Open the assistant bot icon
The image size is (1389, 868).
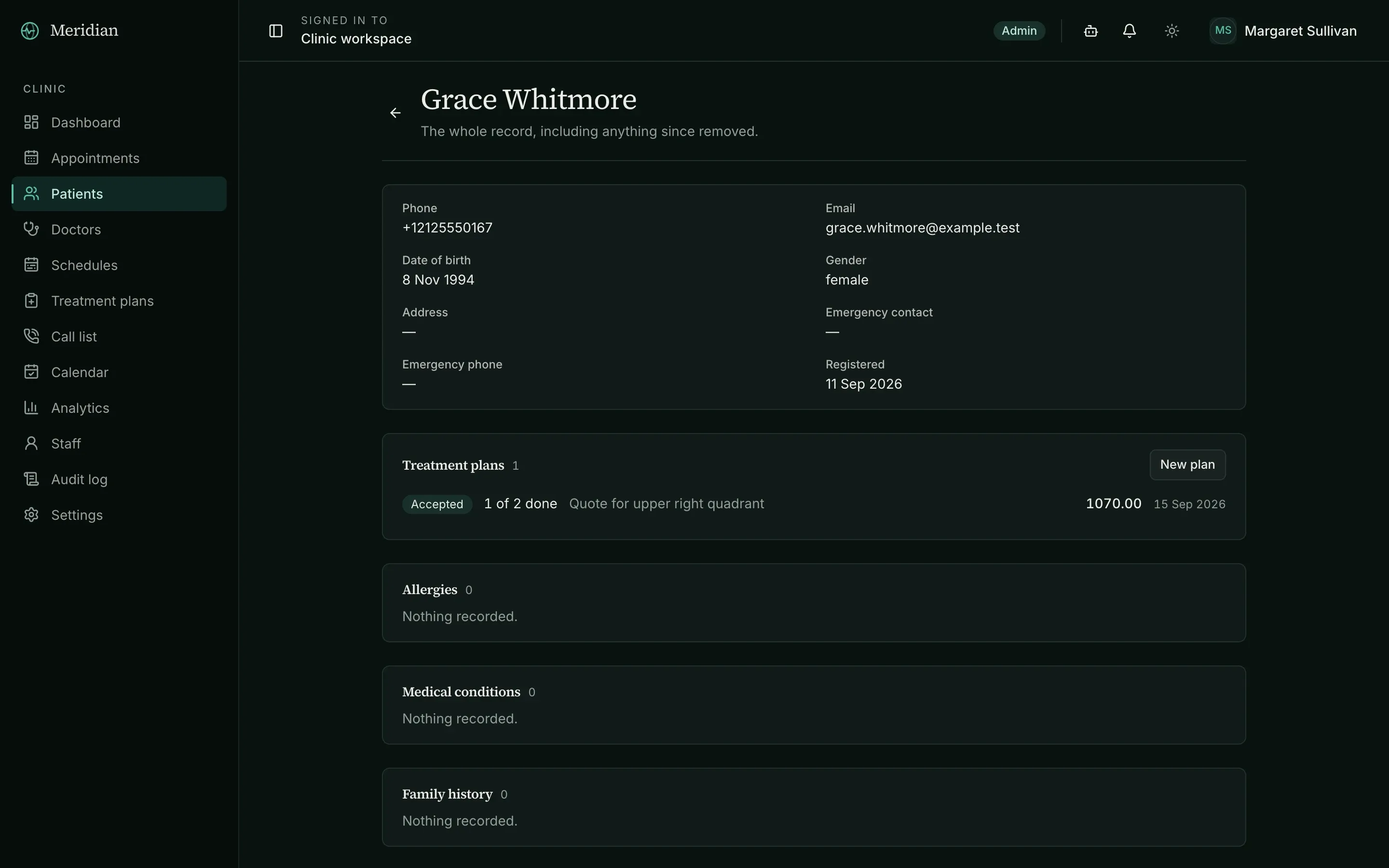click(1090, 30)
